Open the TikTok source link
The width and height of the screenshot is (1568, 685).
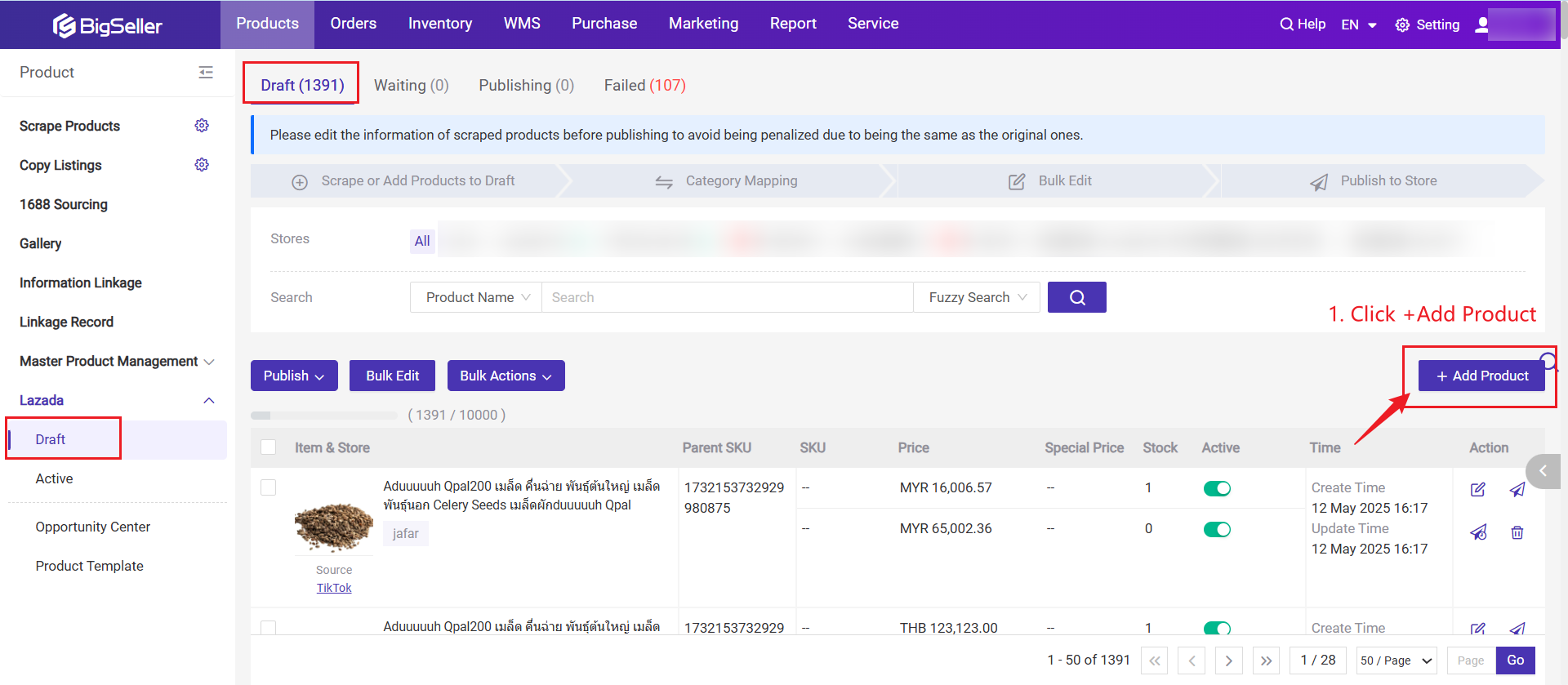pyautogui.click(x=334, y=588)
